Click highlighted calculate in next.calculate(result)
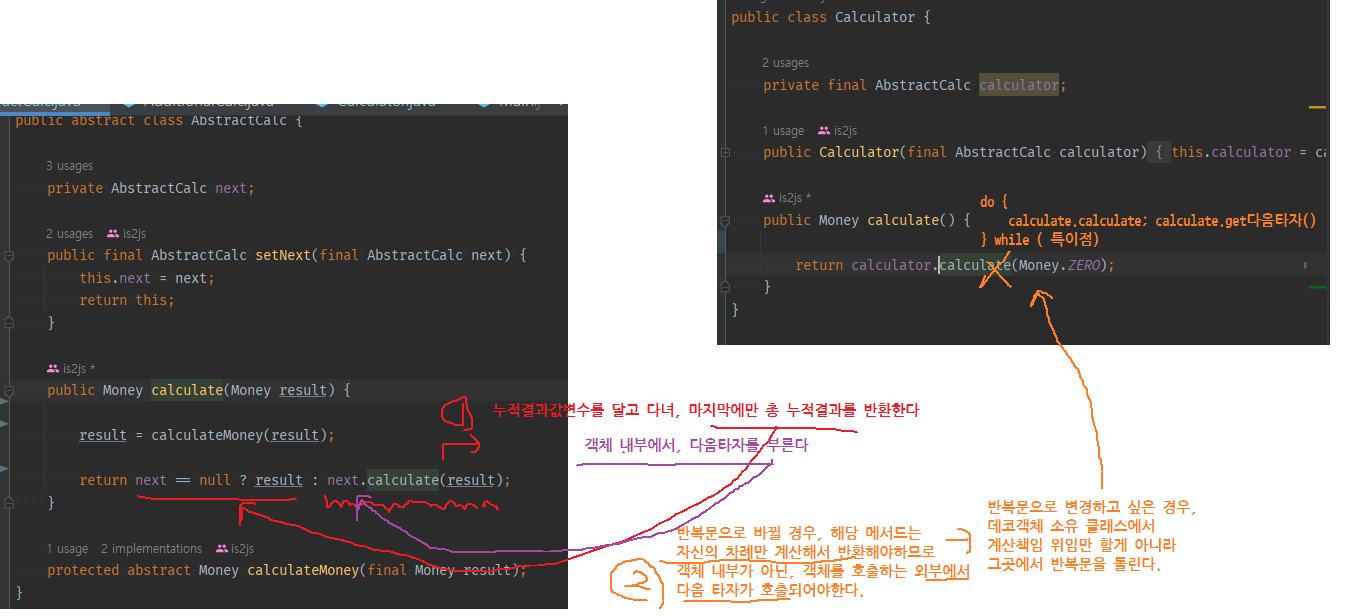Image resolution: width=1345 pixels, height=616 pixels. coord(403,480)
